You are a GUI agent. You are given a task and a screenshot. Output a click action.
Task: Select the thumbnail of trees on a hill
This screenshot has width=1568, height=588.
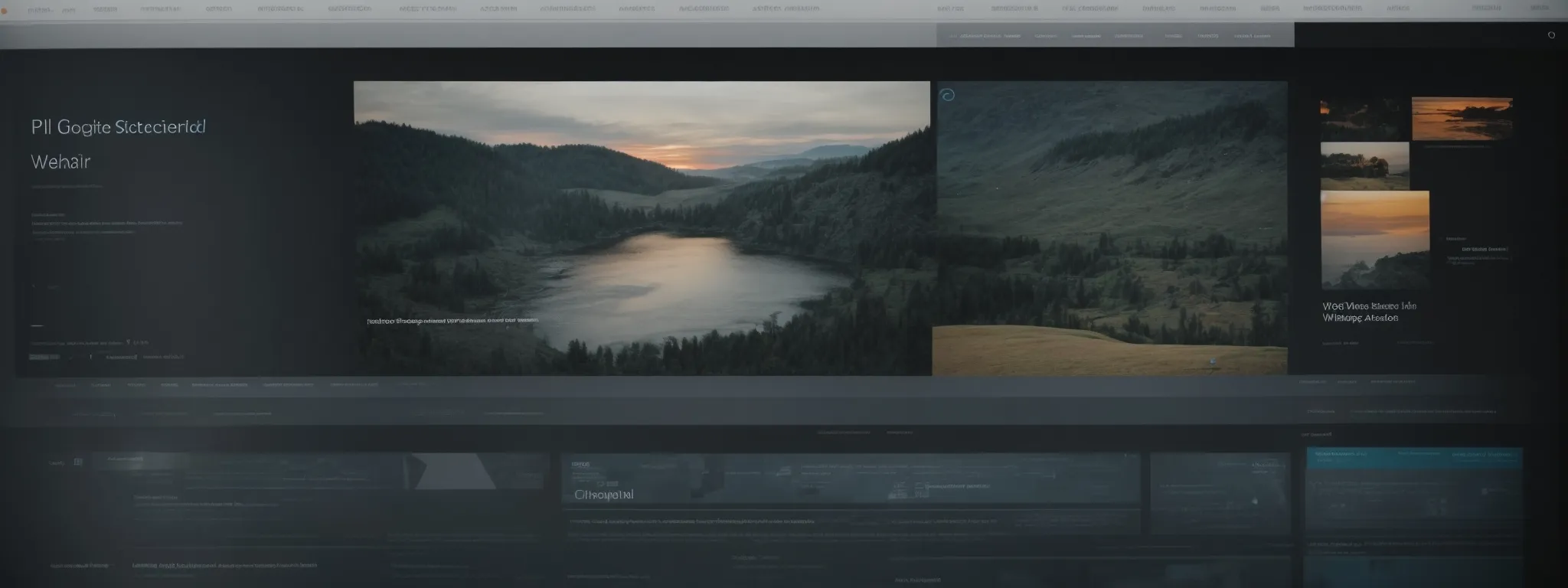1364,165
